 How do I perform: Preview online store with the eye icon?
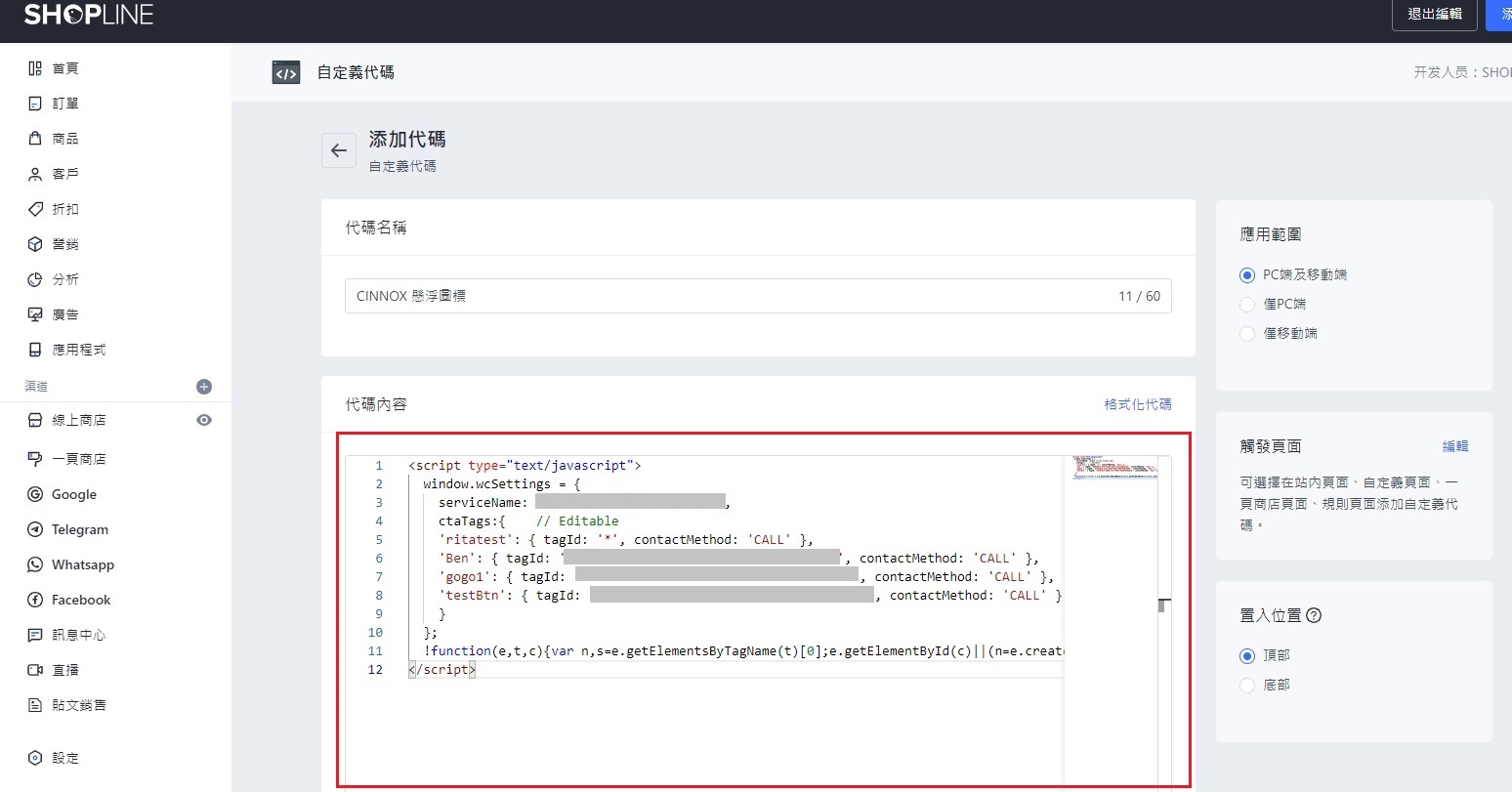[204, 420]
